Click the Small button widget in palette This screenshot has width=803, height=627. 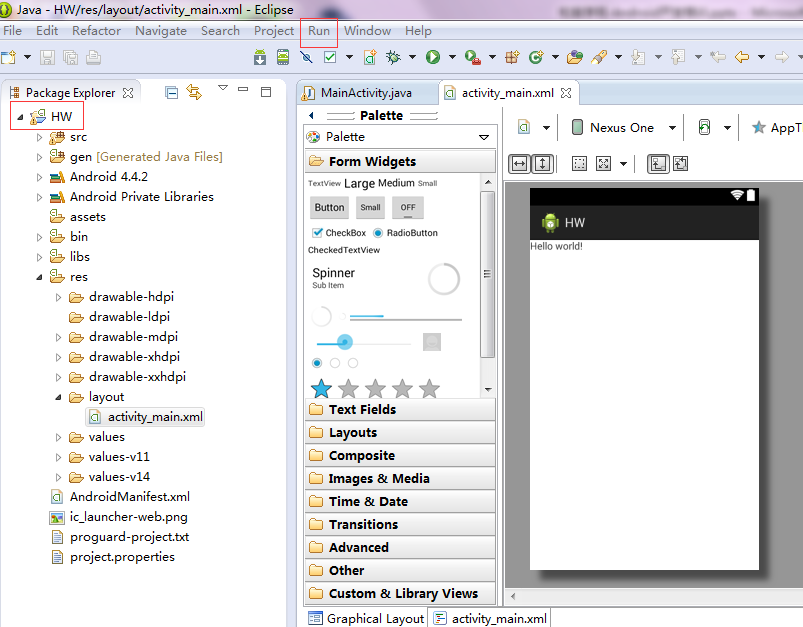click(370, 207)
